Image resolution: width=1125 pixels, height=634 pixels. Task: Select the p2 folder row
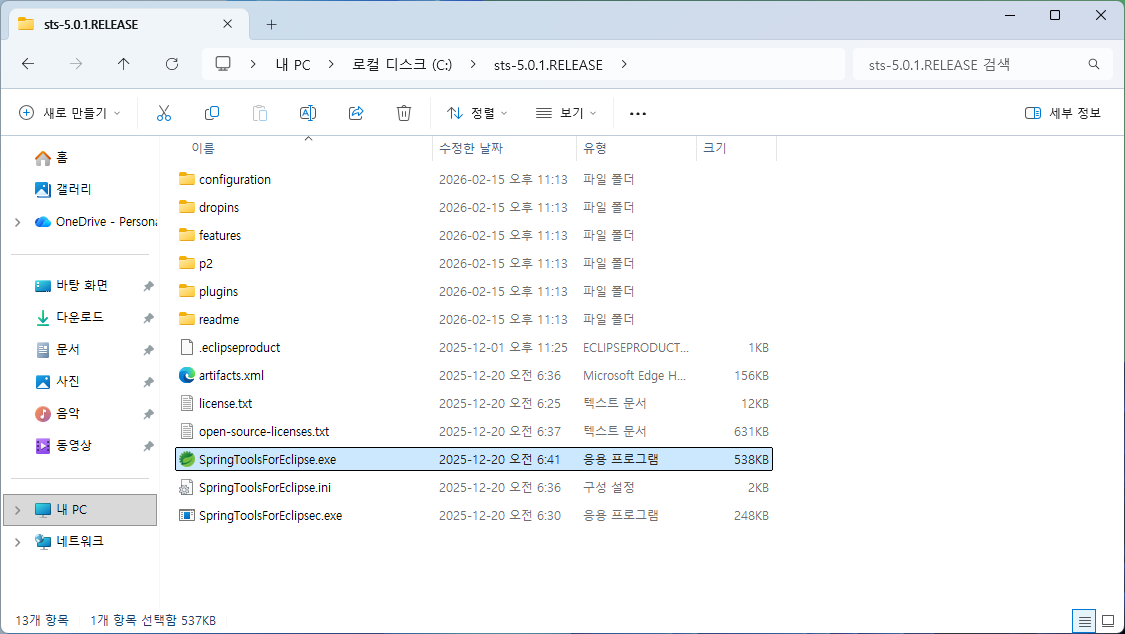coord(474,263)
